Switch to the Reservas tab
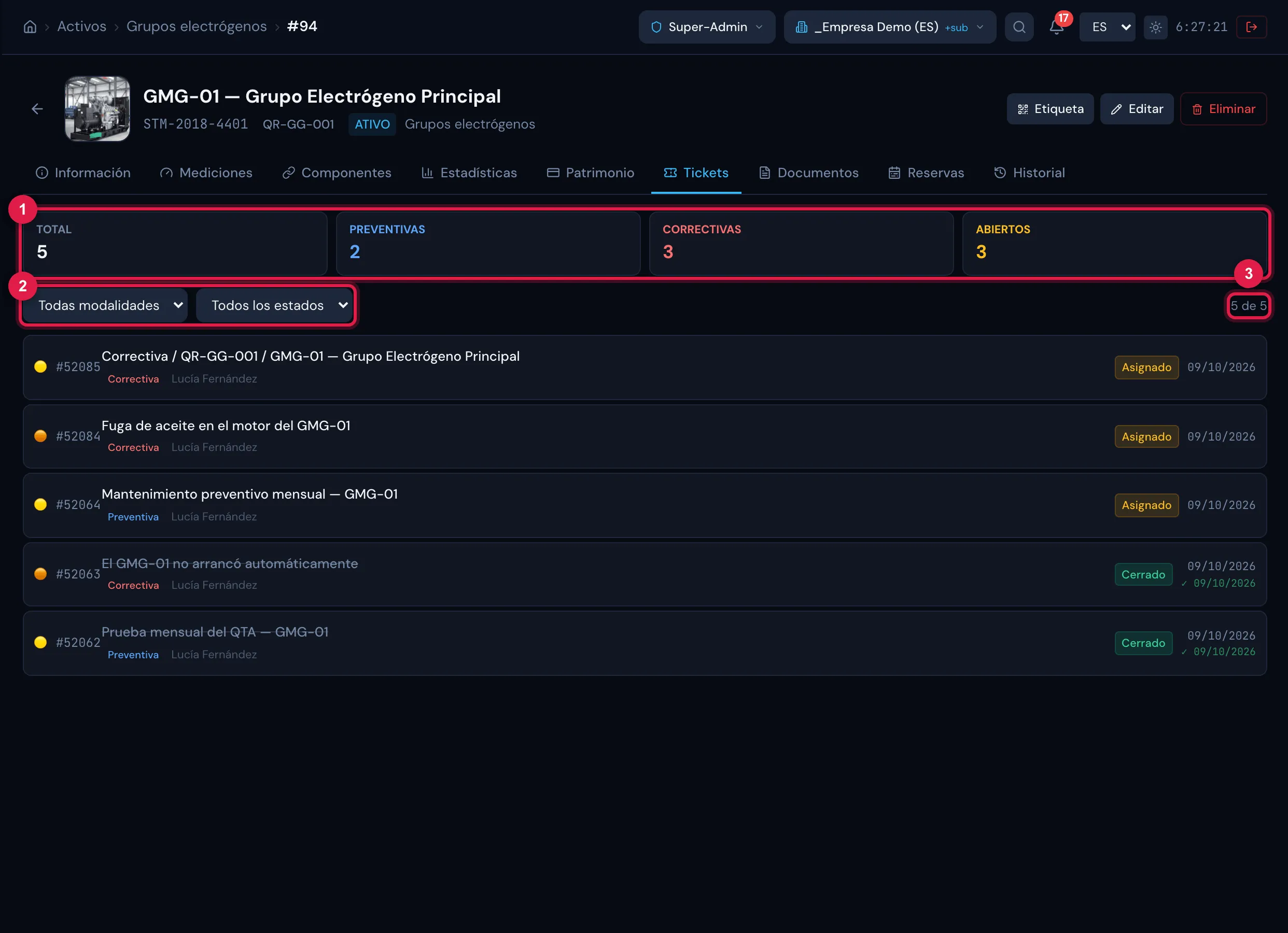1288x933 pixels. (x=926, y=173)
